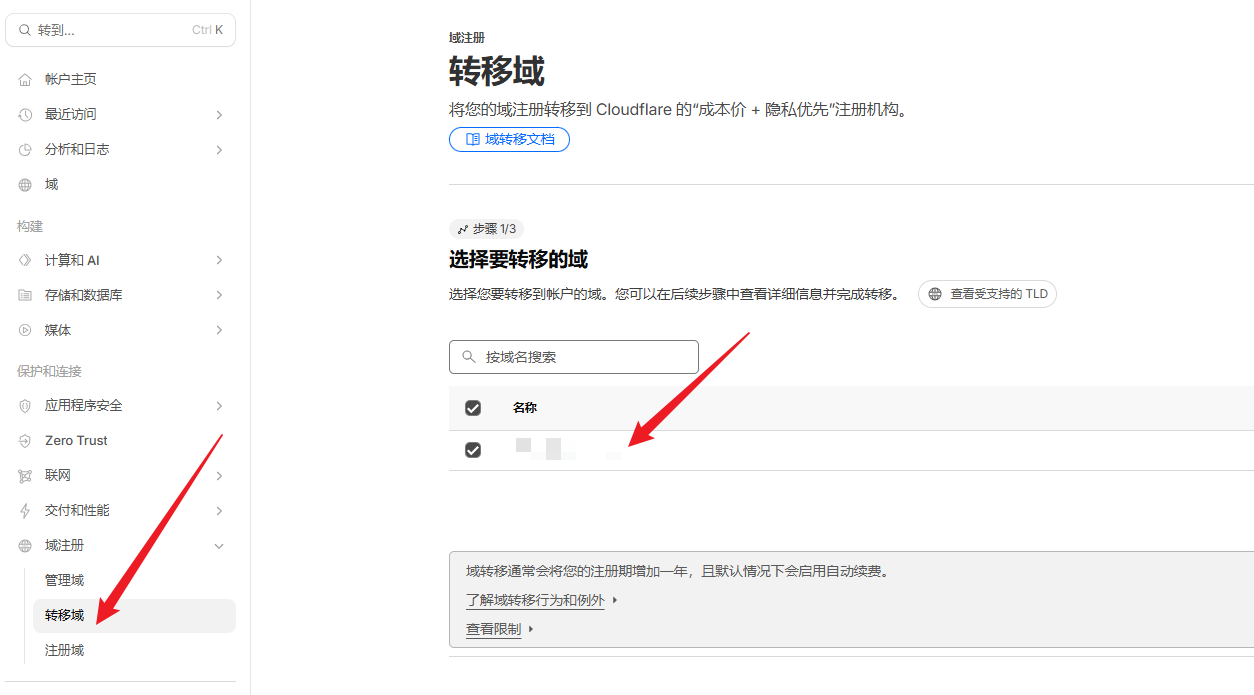Click the 查看受支持的 TLD button

pos(987,294)
